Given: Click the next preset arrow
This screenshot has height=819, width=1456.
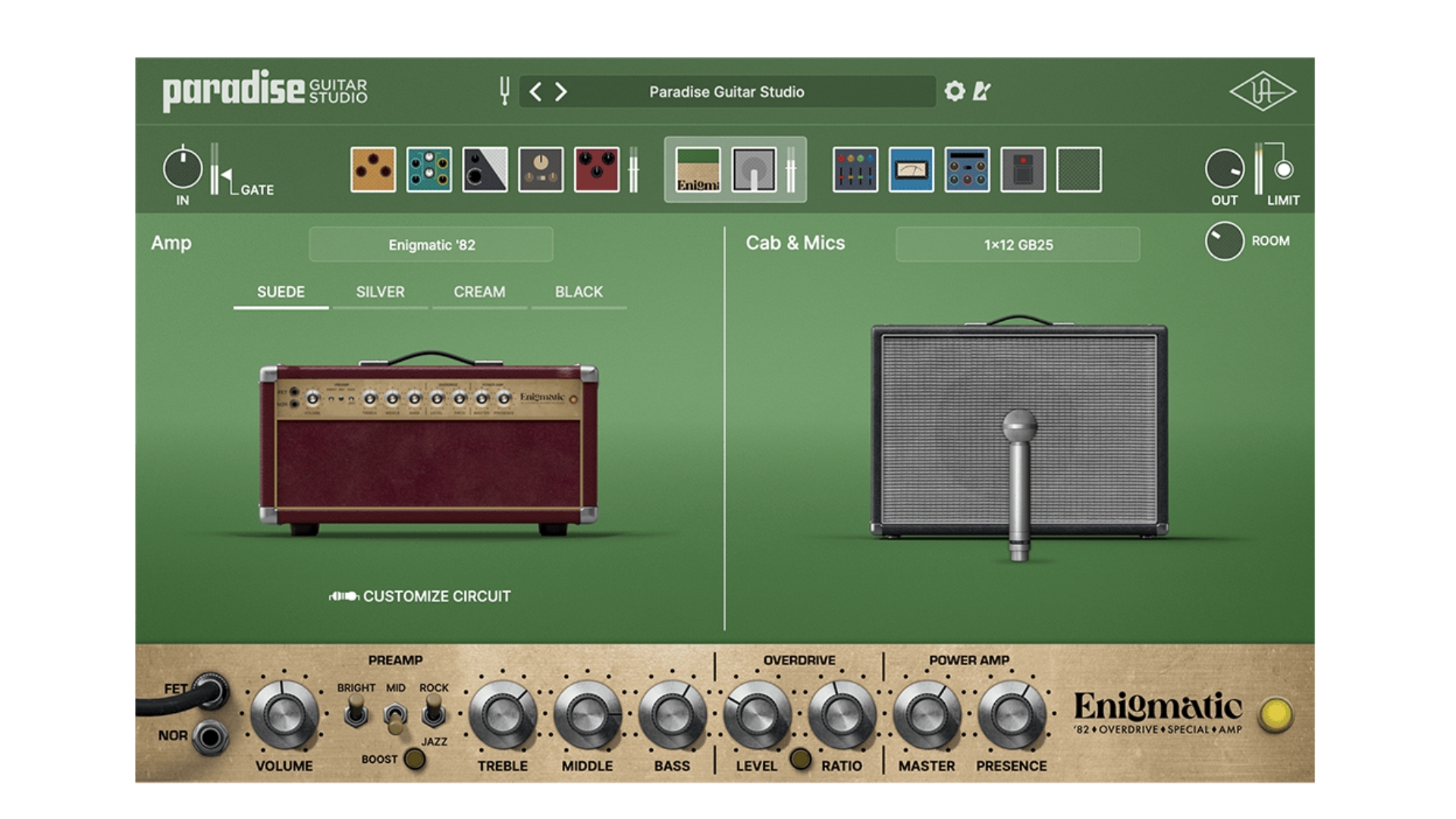Looking at the screenshot, I should click(560, 91).
